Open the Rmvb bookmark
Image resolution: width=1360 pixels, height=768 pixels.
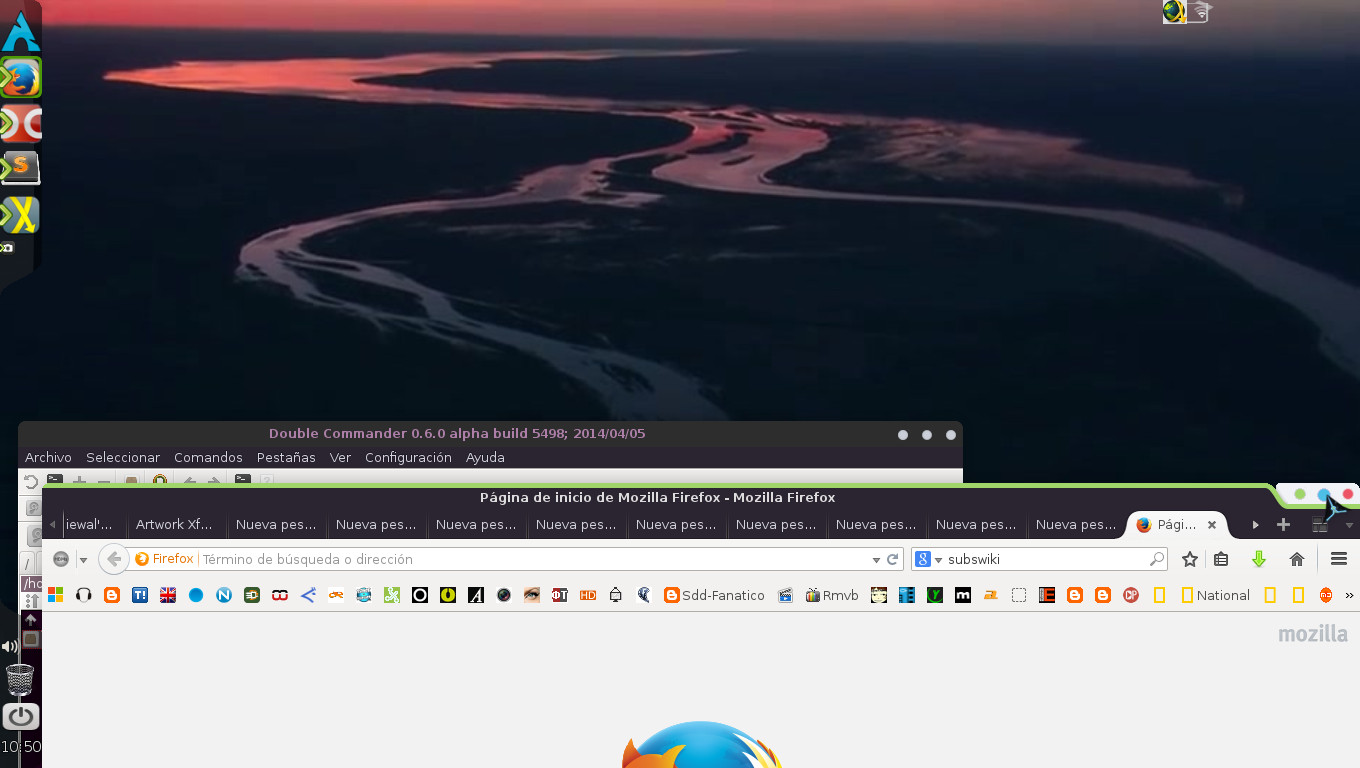[x=832, y=595]
